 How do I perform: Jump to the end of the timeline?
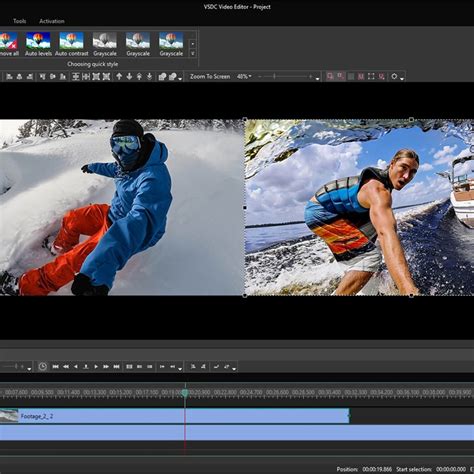[116, 367]
